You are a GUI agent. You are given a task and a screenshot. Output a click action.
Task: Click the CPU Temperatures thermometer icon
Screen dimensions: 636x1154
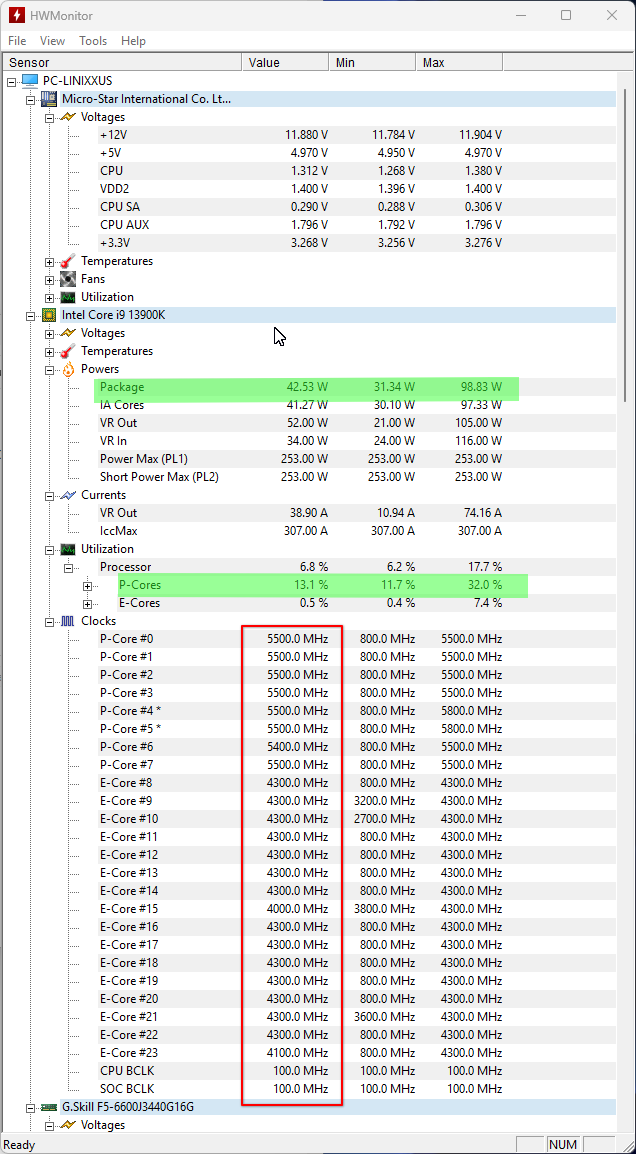68,351
